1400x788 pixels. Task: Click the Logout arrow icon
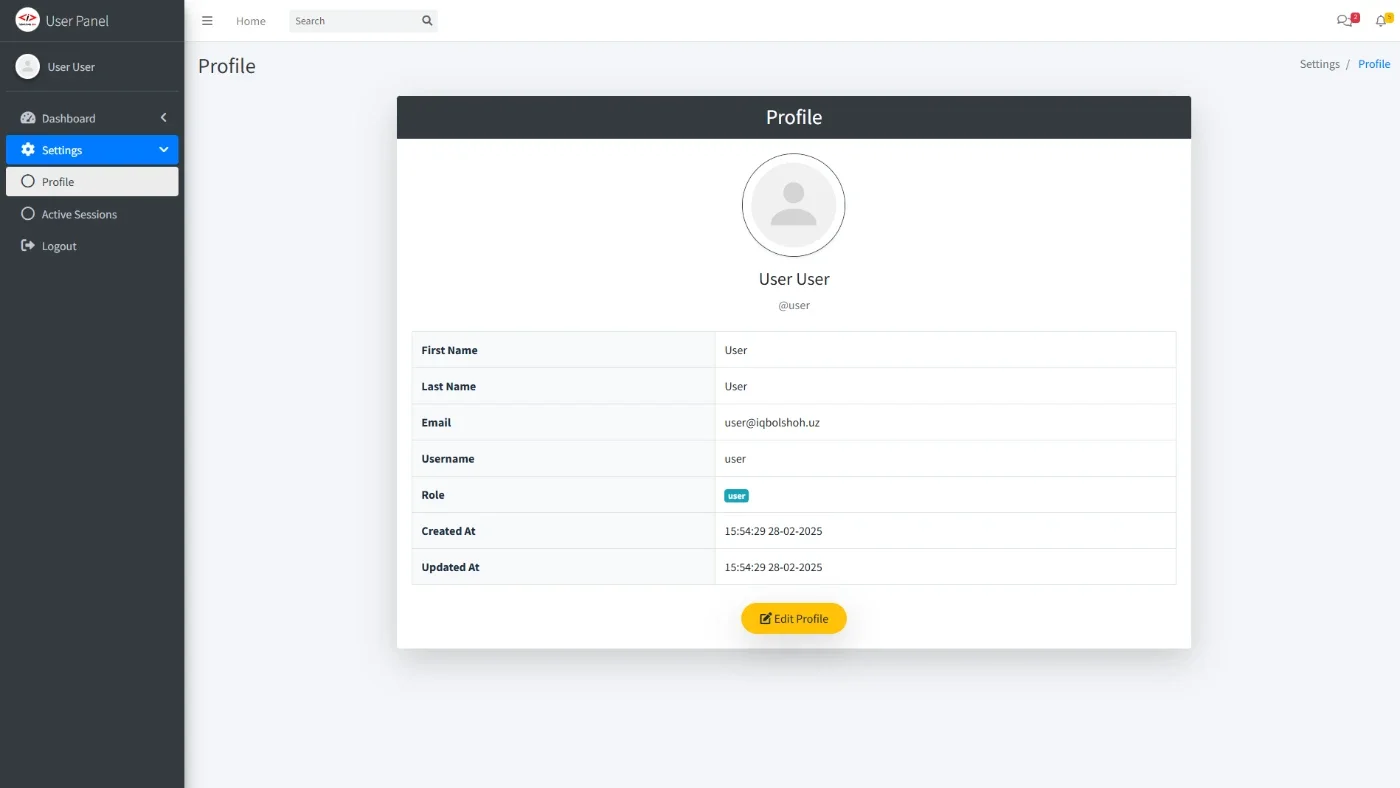click(x=28, y=246)
